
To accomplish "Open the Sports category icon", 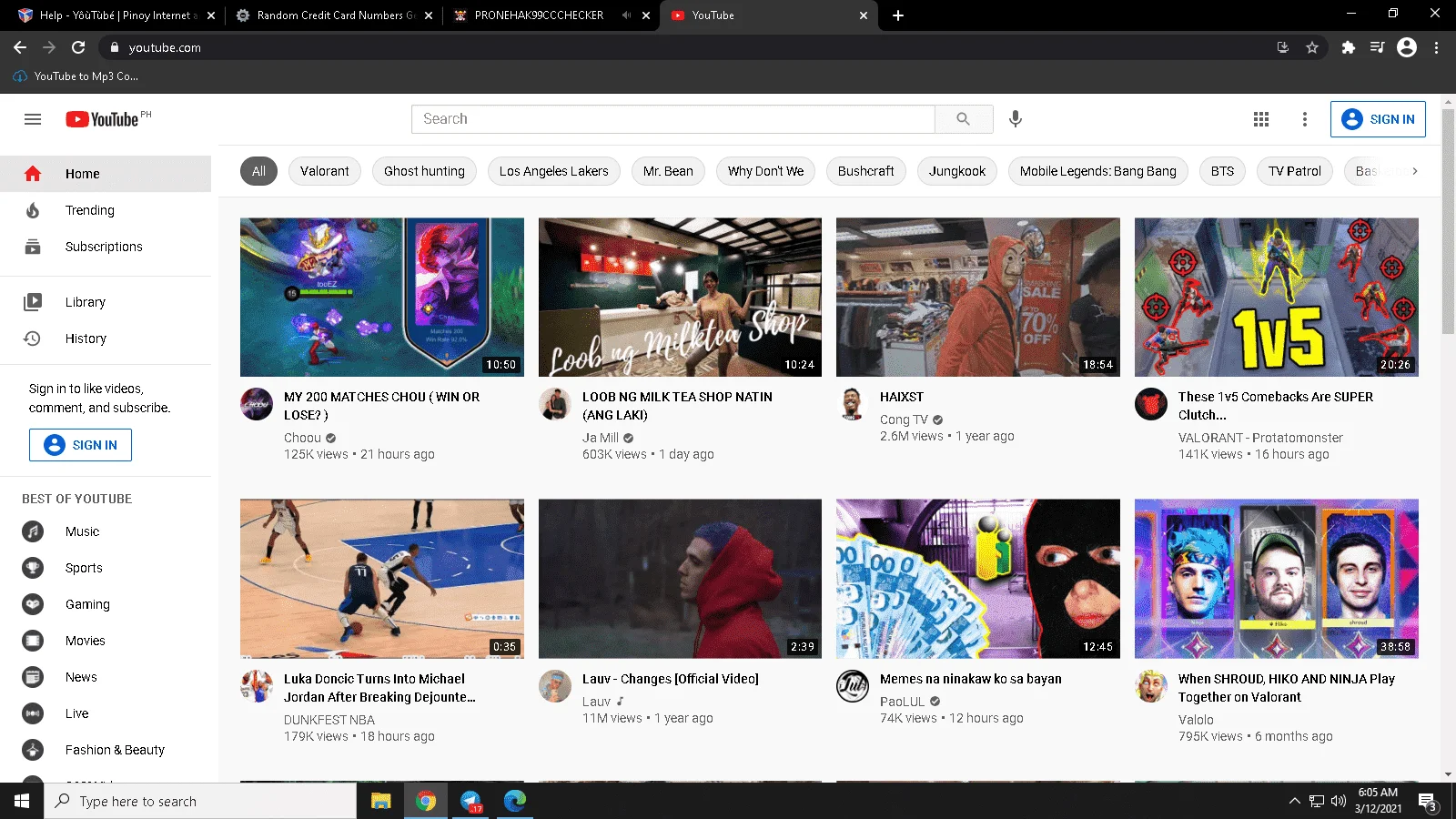I will point(33,568).
